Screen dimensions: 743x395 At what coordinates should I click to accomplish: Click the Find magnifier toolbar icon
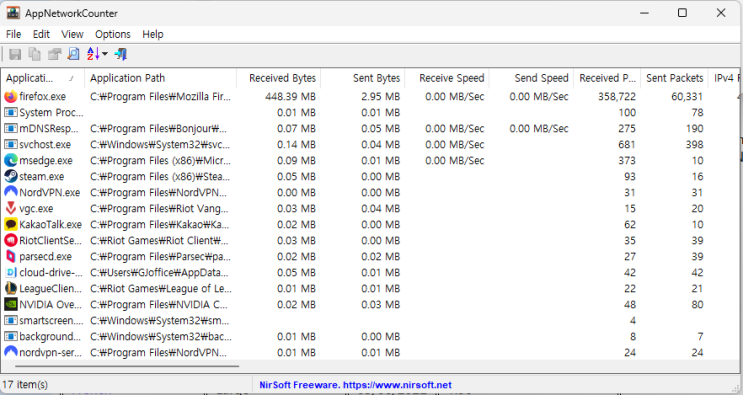coord(73,54)
